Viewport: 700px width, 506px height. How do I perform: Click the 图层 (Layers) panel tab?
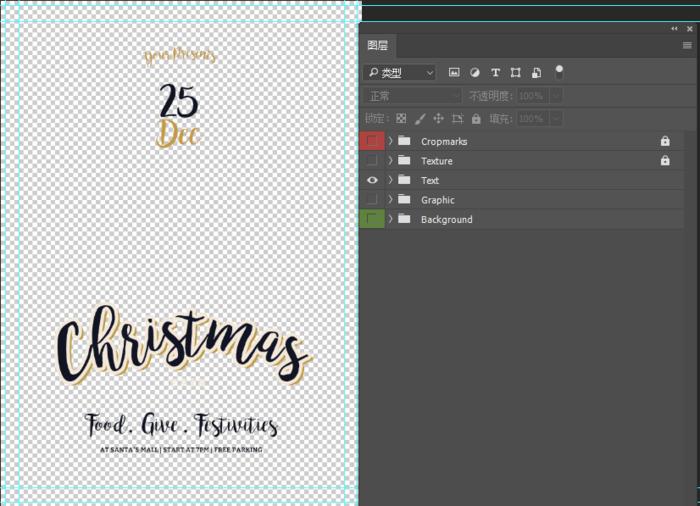pyautogui.click(x=378, y=45)
